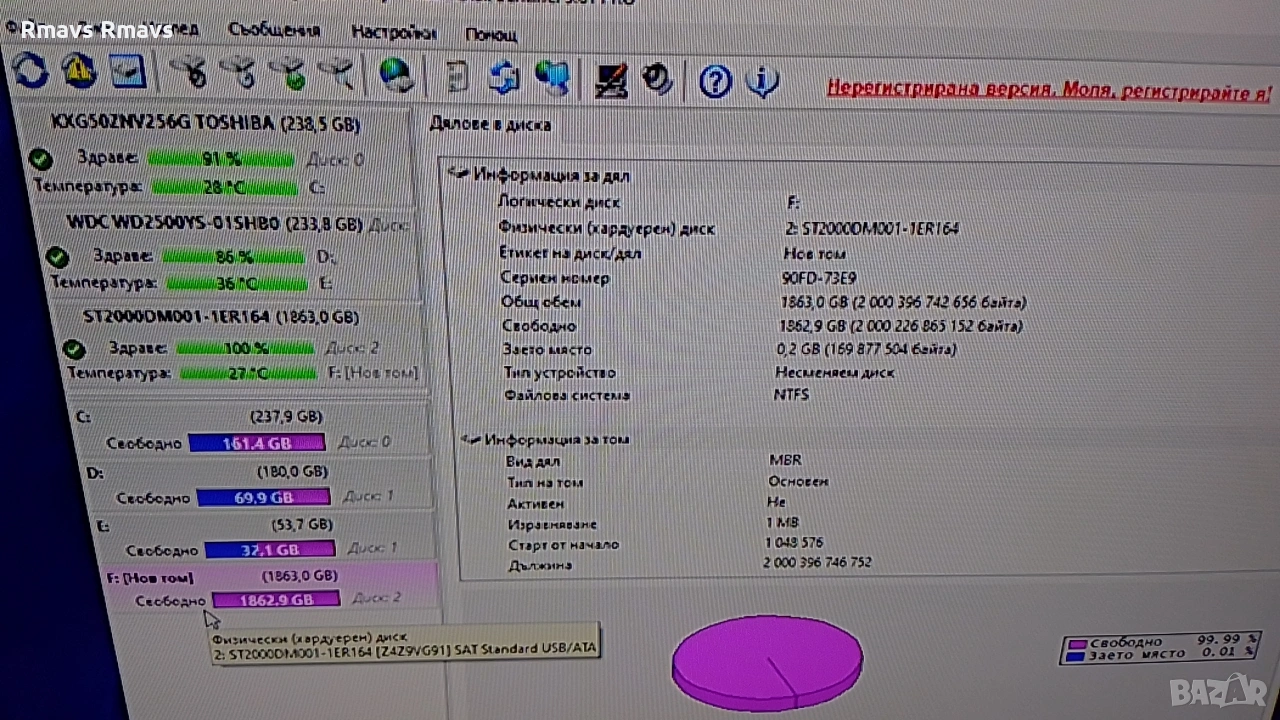Click the 69.9 GB free space bar
Viewport: 1280px width, 720px height.
[x=263, y=497]
